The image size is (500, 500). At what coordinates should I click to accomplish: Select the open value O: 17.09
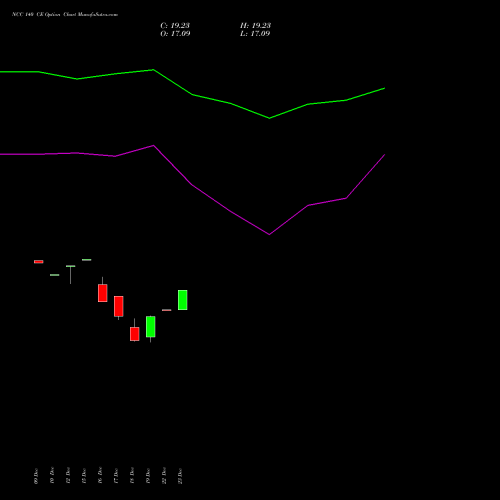pos(175,34)
